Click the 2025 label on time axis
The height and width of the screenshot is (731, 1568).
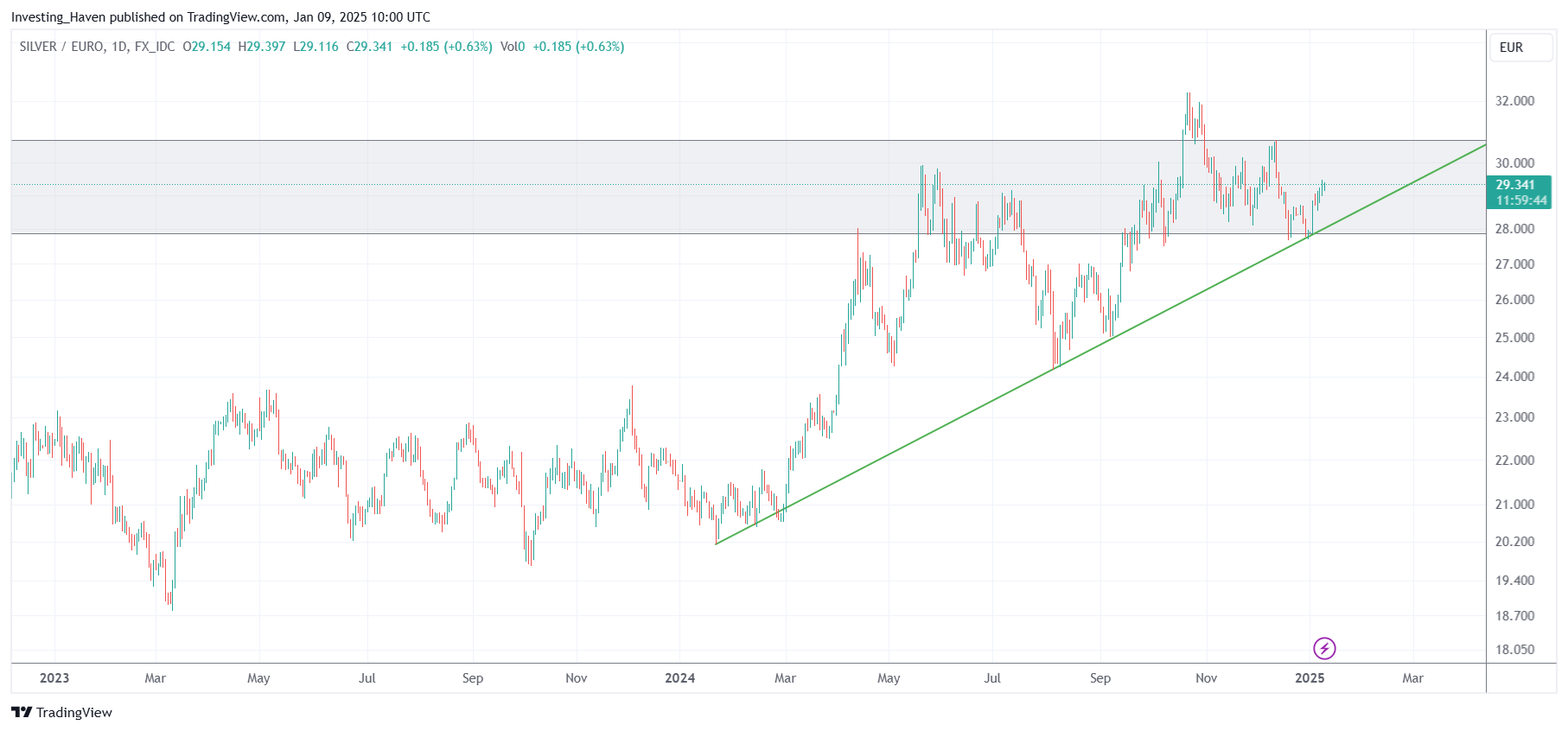click(1310, 678)
